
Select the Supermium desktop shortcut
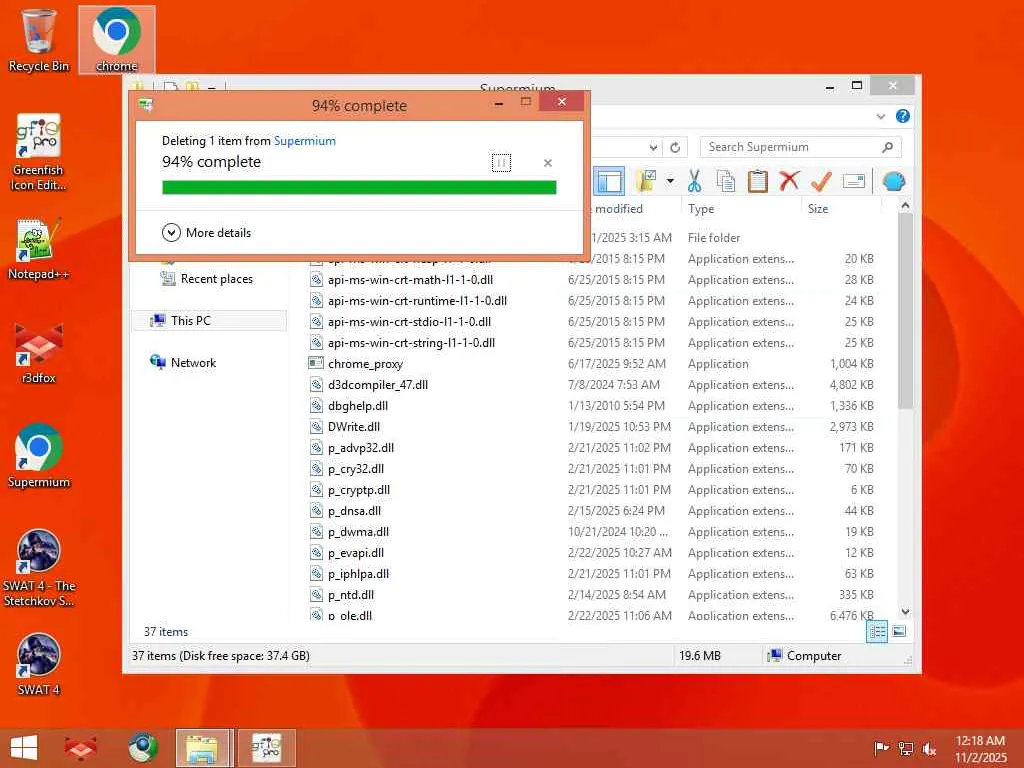click(39, 456)
